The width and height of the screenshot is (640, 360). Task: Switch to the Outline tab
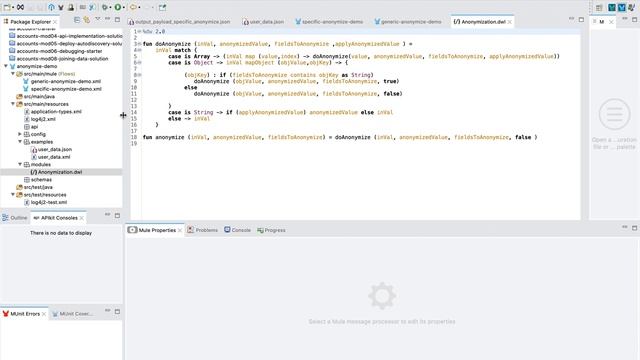coord(15,218)
